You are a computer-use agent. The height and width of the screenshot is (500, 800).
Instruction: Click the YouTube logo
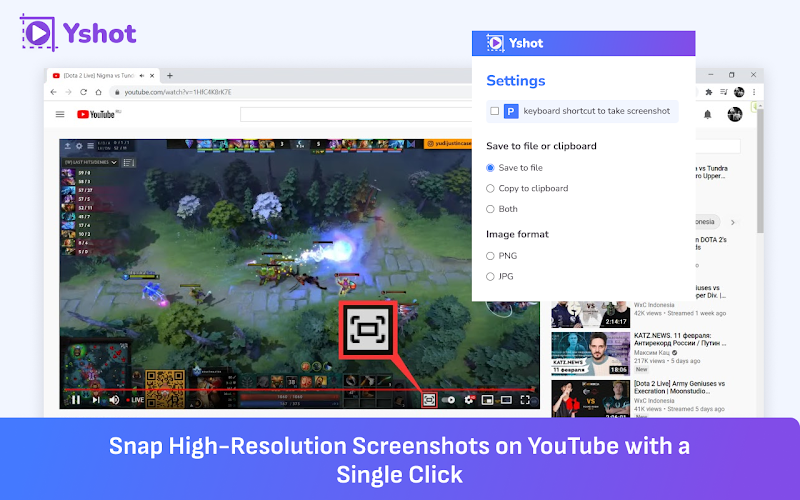(x=98, y=114)
